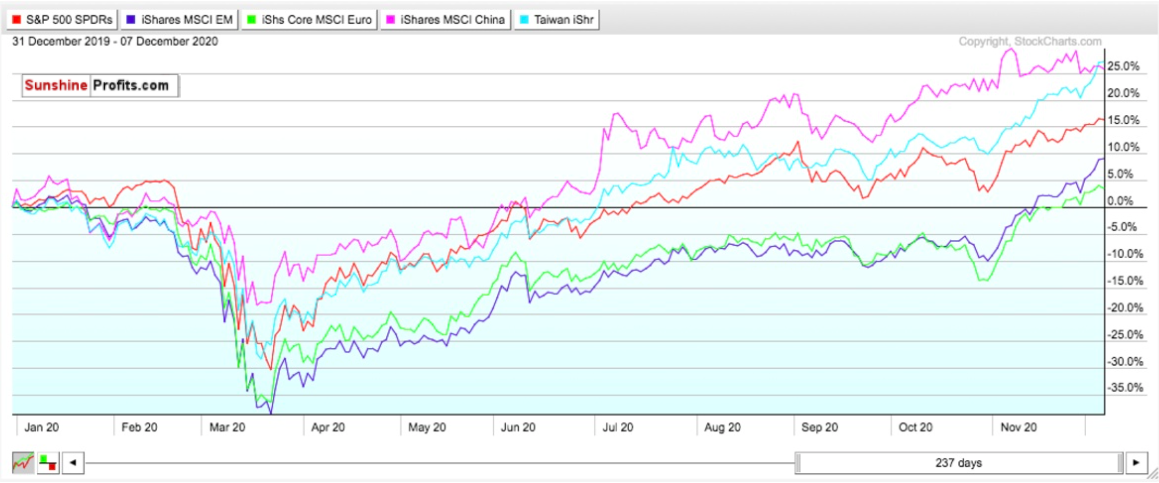Click the Jan 20 axis label

click(x=41, y=427)
